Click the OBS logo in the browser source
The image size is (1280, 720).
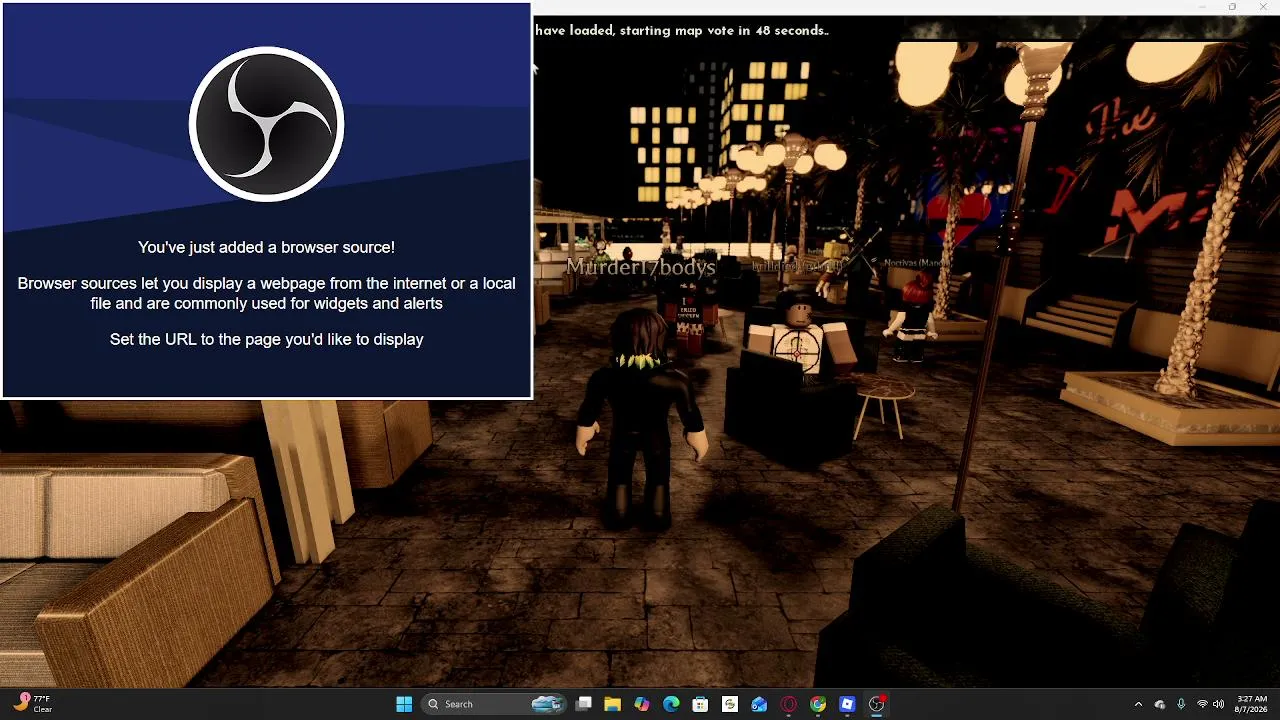266,124
